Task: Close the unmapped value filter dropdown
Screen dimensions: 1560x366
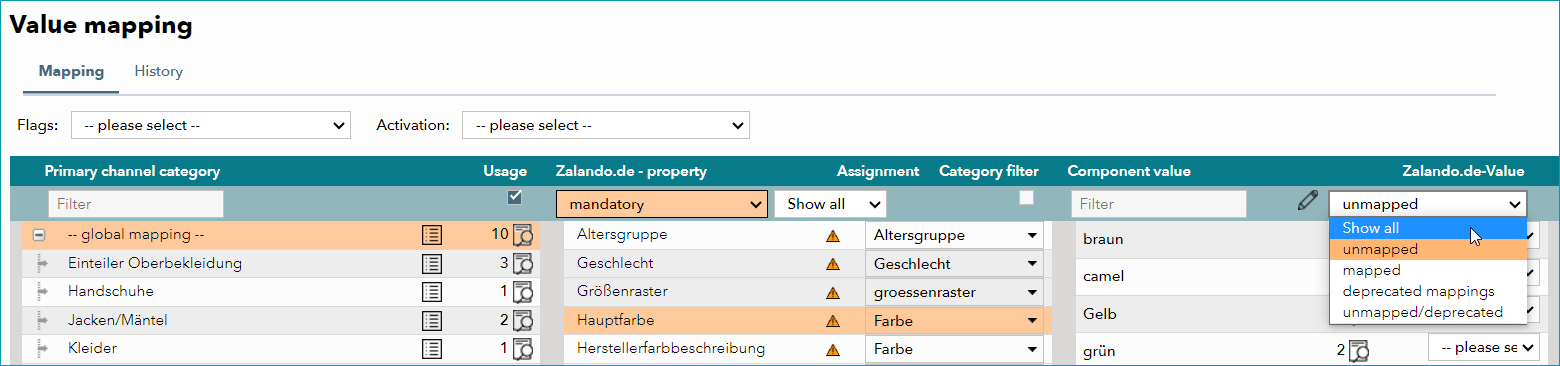Action: click(x=1428, y=204)
